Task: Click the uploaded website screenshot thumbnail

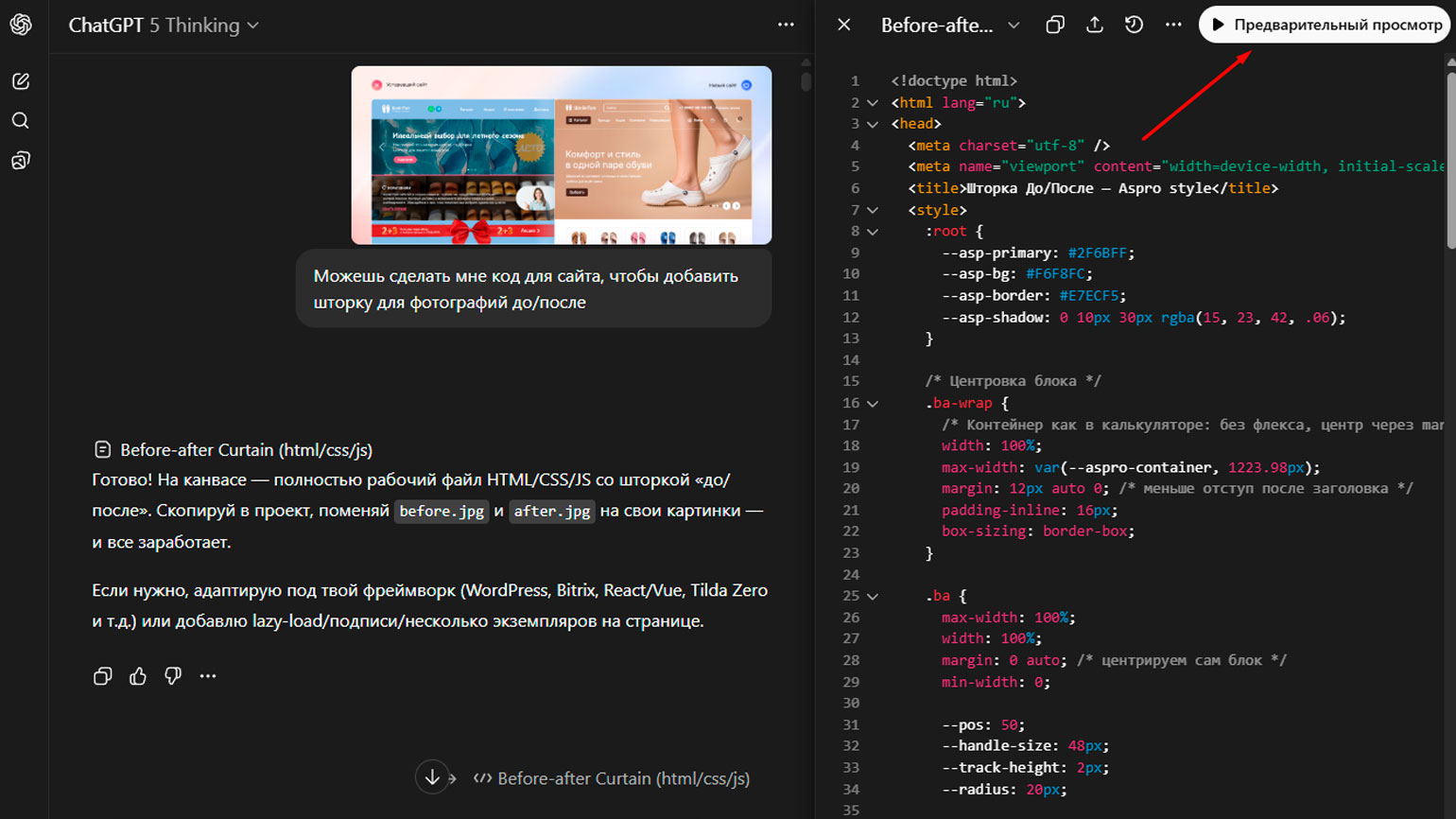Action: pos(561,155)
